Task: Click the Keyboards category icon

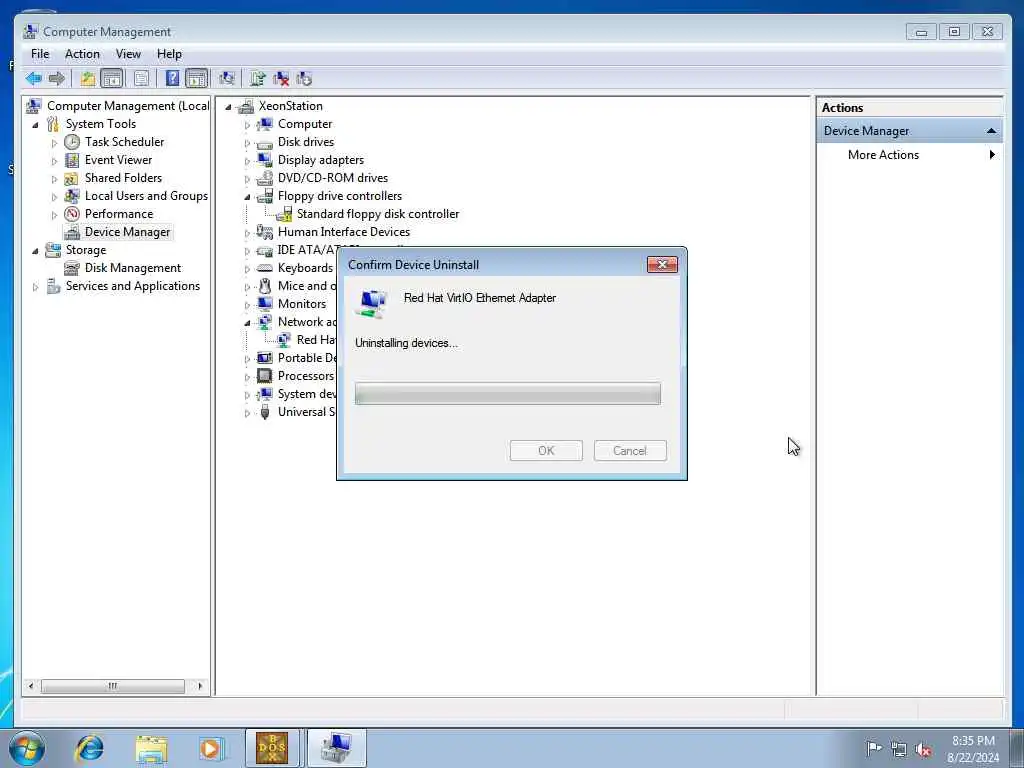Action: tap(264, 268)
